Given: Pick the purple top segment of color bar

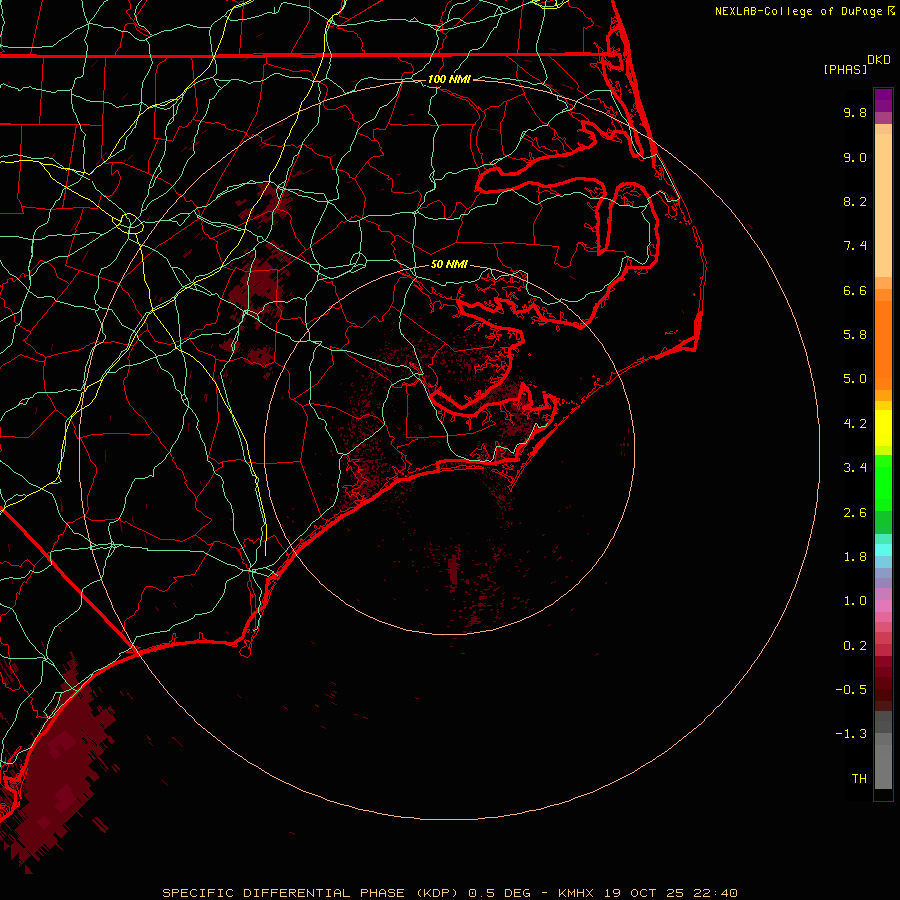Looking at the screenshot, I should point(883,100).
